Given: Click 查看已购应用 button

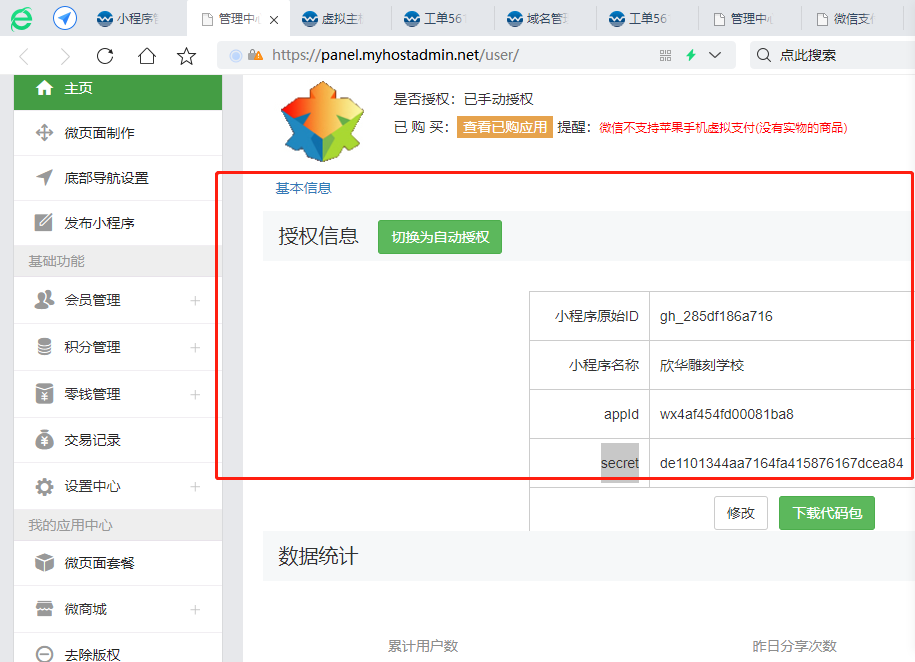Looking at the screenshot, I should (504, 127).
